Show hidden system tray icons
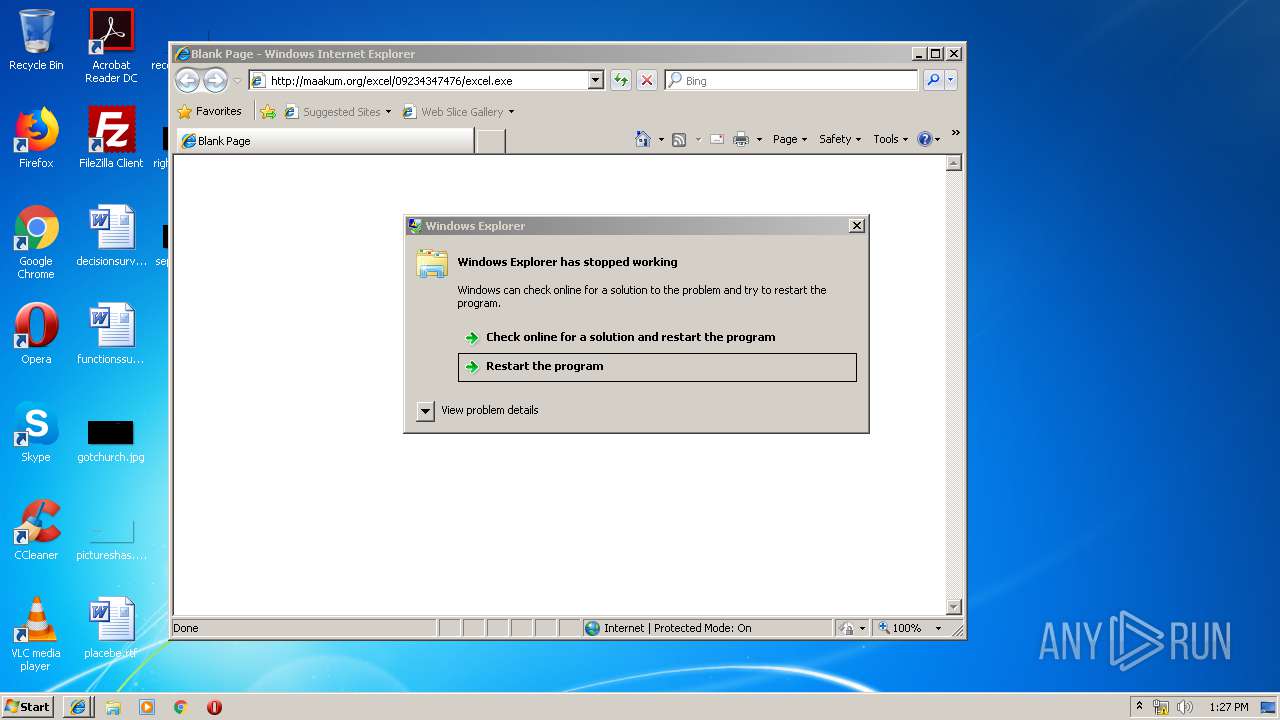 tap(1139, 707)
